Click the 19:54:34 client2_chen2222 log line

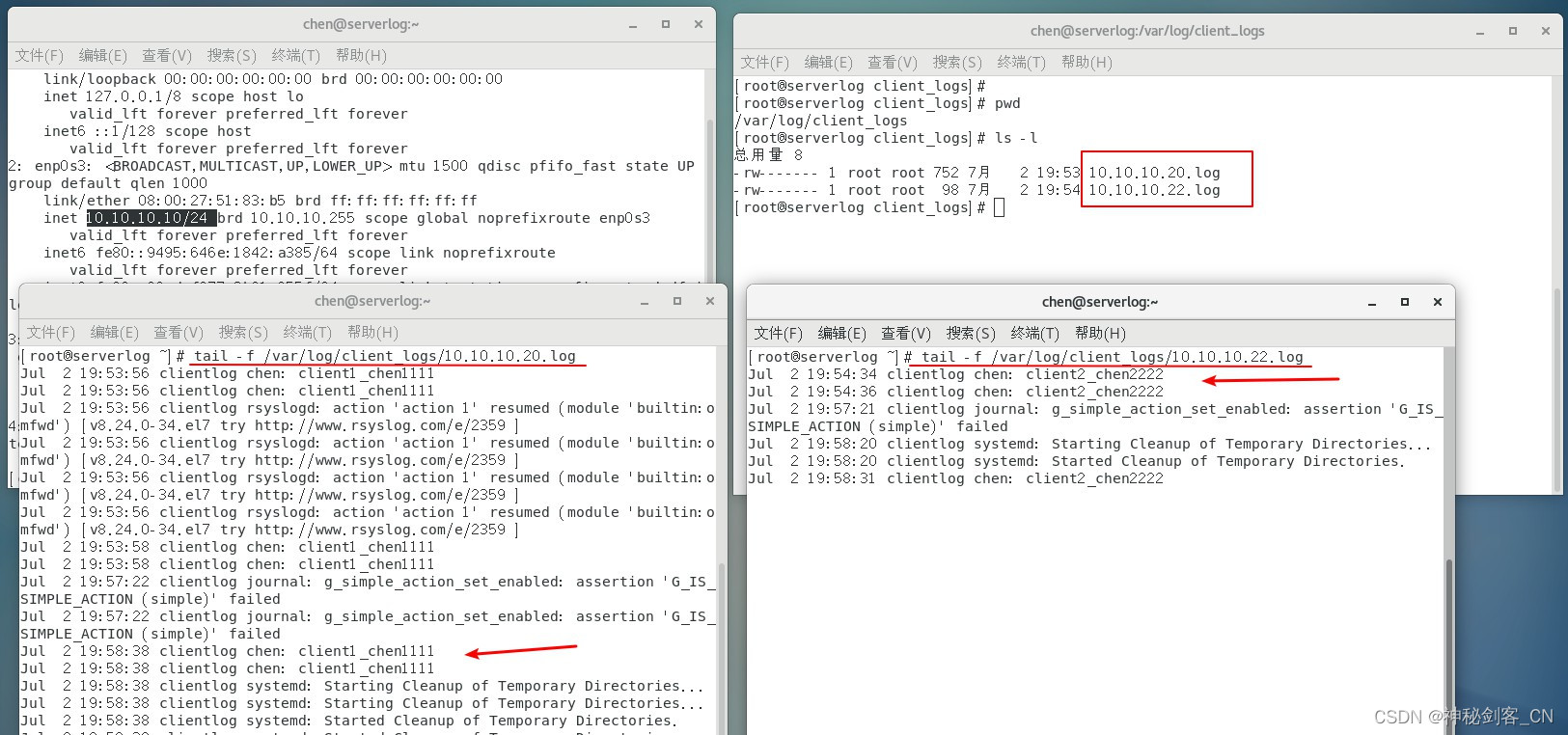(x=955, y=374)
